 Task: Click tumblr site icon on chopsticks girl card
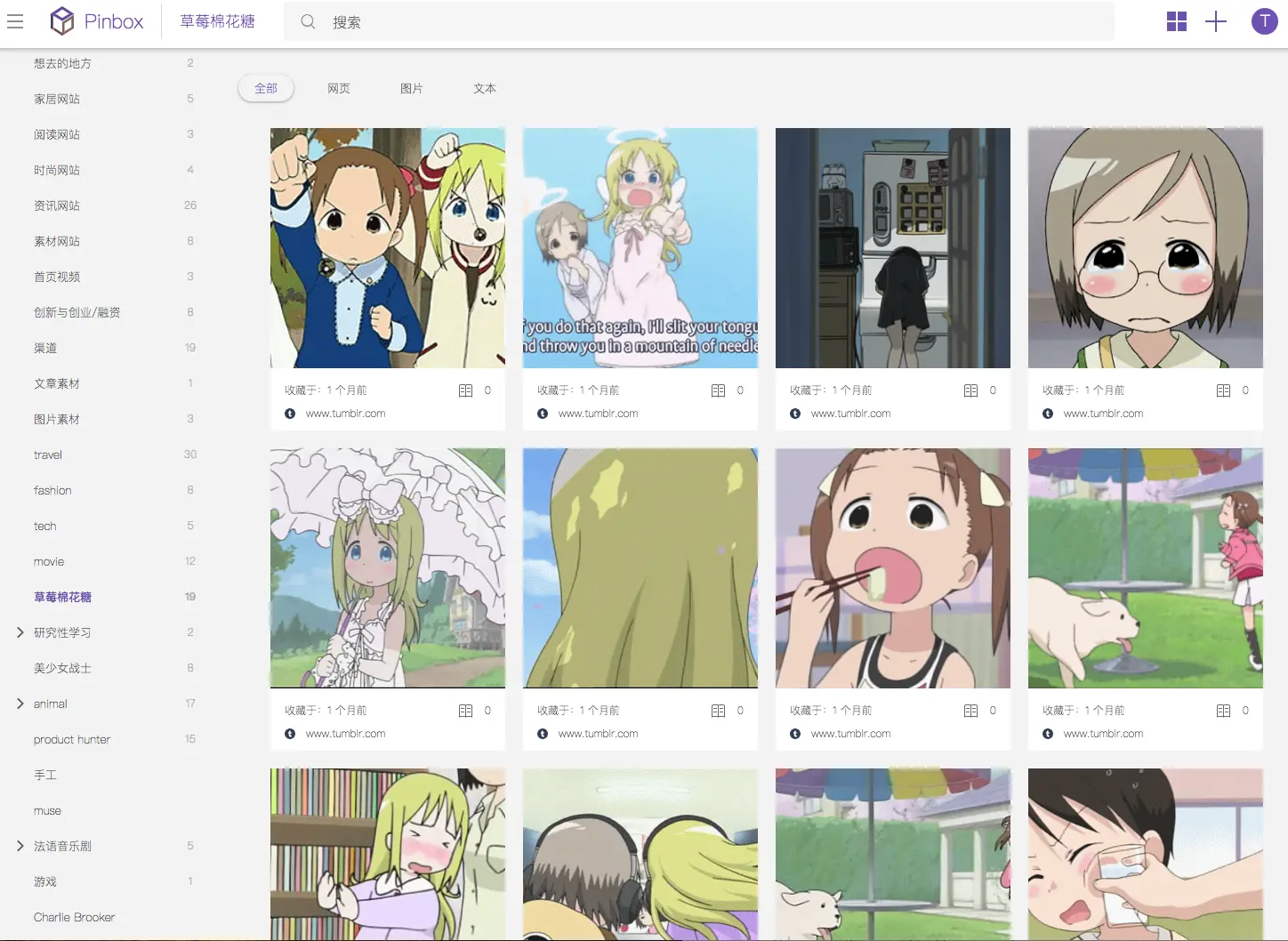click(795, 734)
